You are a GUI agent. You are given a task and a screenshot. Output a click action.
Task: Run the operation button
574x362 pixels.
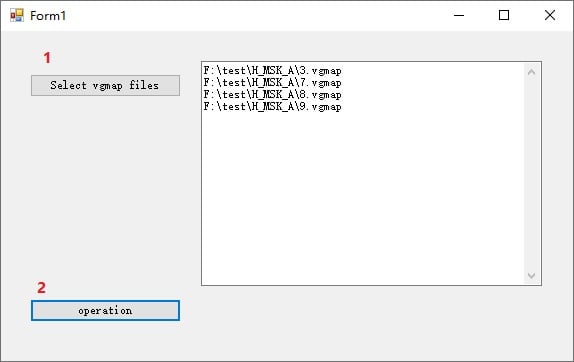105,310
